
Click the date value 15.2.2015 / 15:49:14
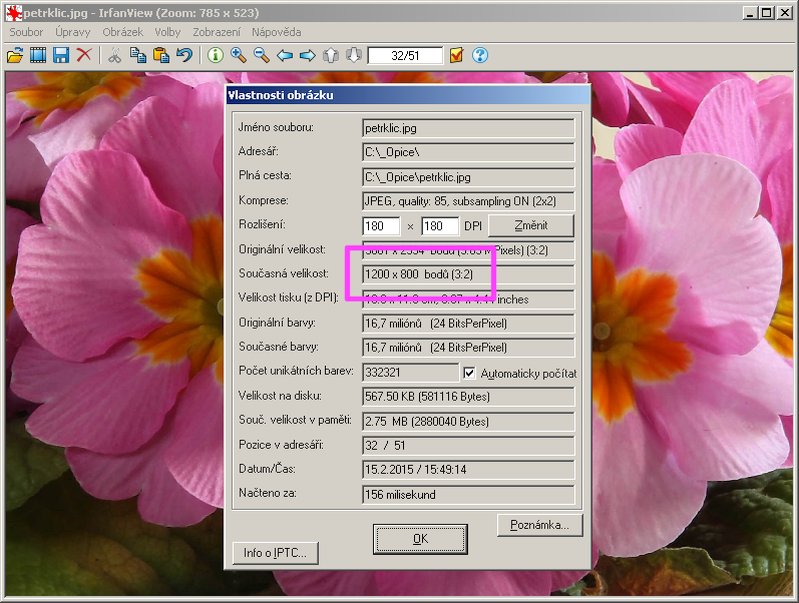click(x=468, y=469)
